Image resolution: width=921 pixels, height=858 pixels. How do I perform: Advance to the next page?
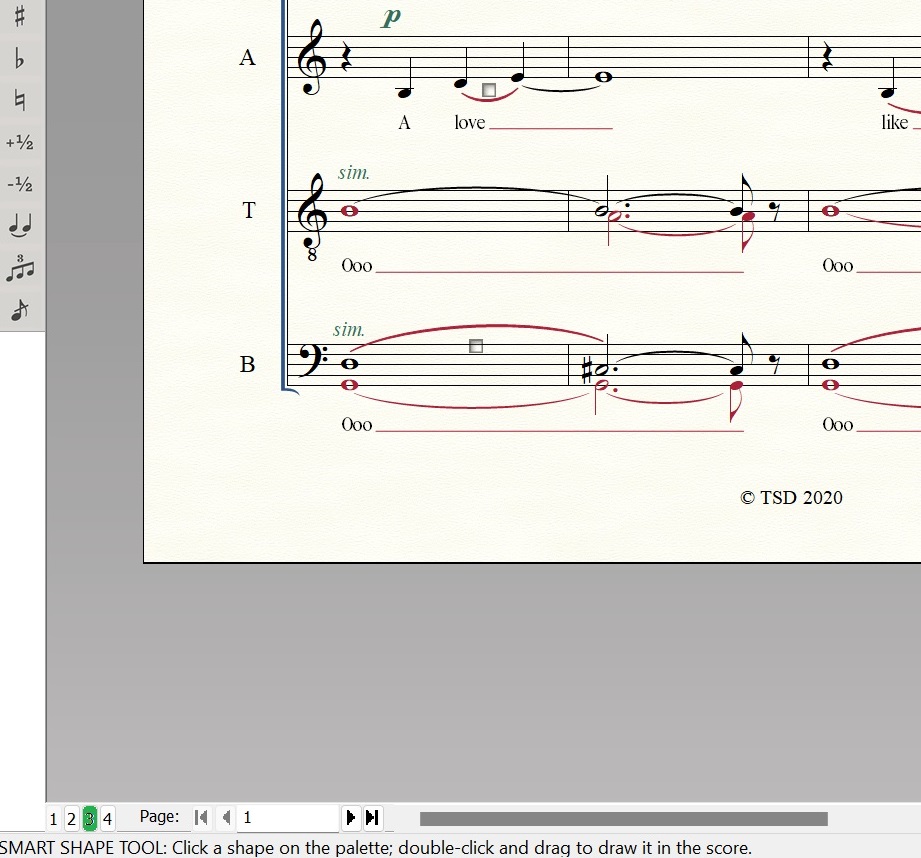pos(350,818)
